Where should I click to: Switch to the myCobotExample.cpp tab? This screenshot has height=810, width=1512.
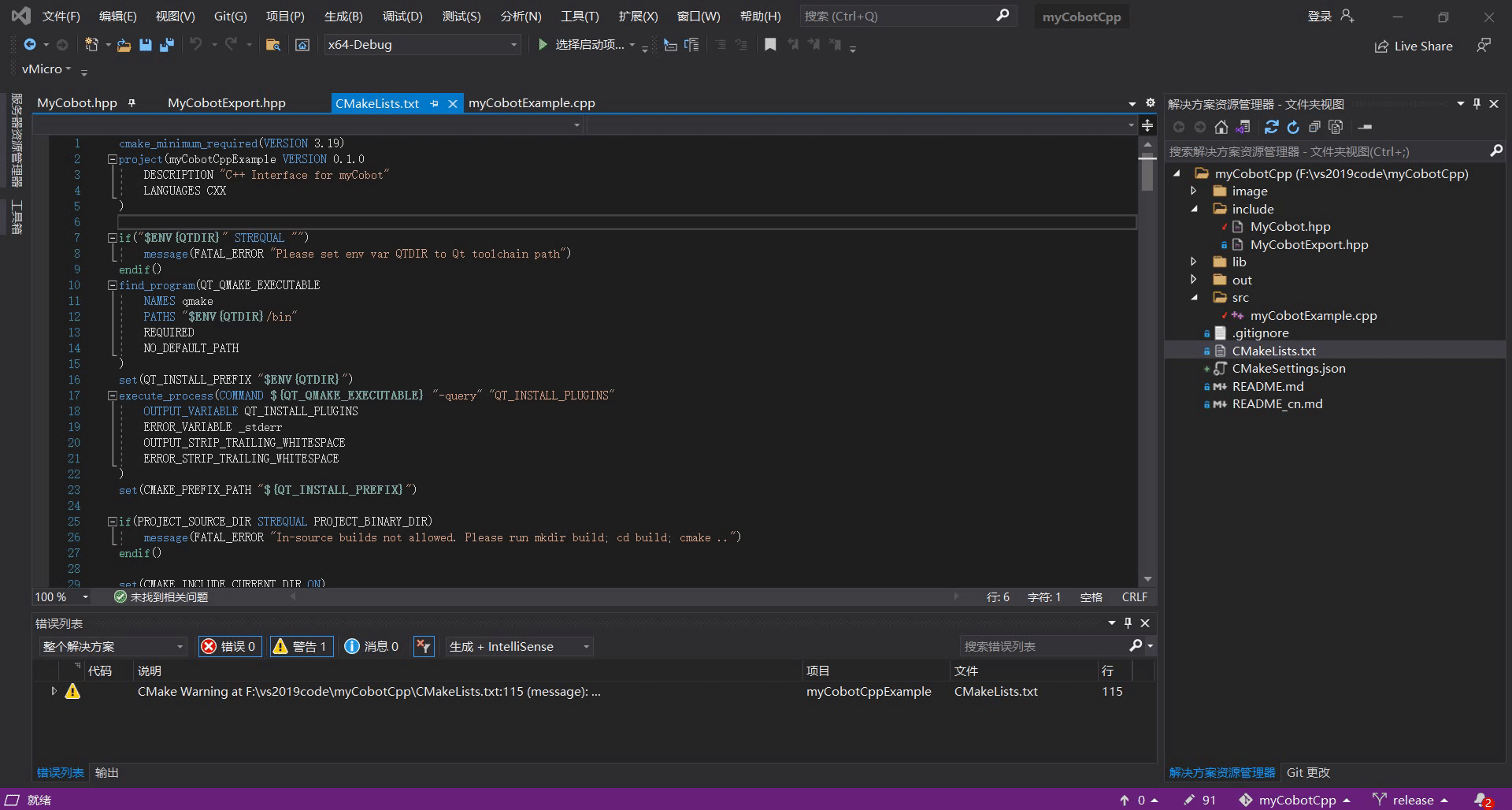click(532, 103)
